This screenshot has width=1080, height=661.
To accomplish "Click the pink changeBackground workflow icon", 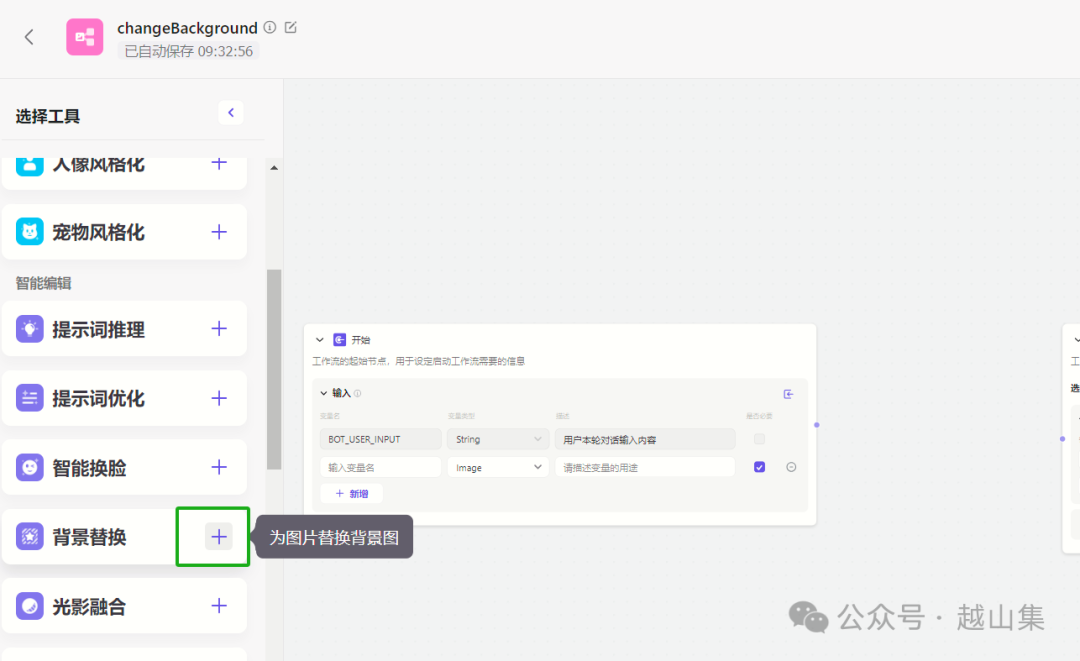I will pos(85,37).
